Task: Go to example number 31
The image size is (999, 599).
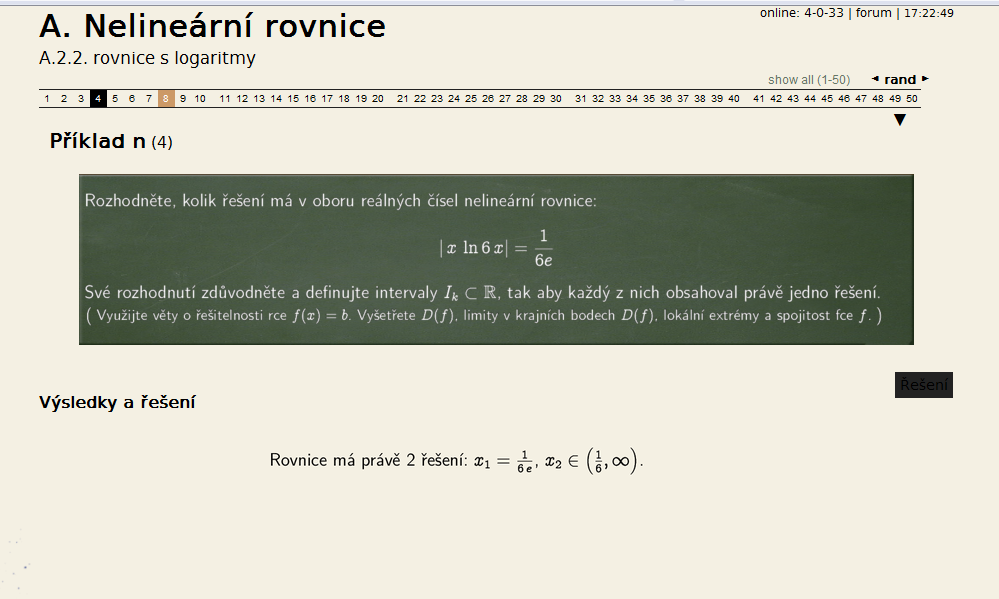Action: point(580,98)
